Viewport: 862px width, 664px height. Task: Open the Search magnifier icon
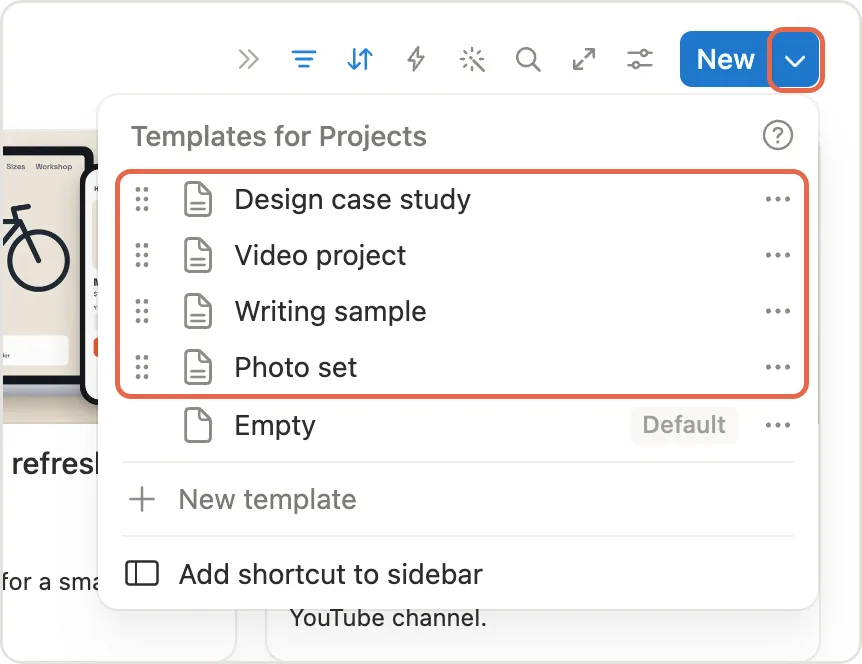pos(528,59)
